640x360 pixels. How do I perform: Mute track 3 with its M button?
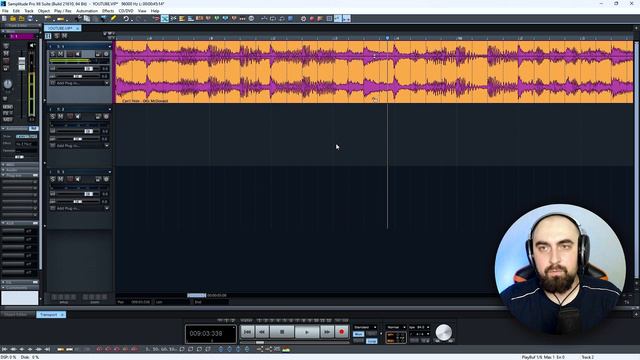60,179
